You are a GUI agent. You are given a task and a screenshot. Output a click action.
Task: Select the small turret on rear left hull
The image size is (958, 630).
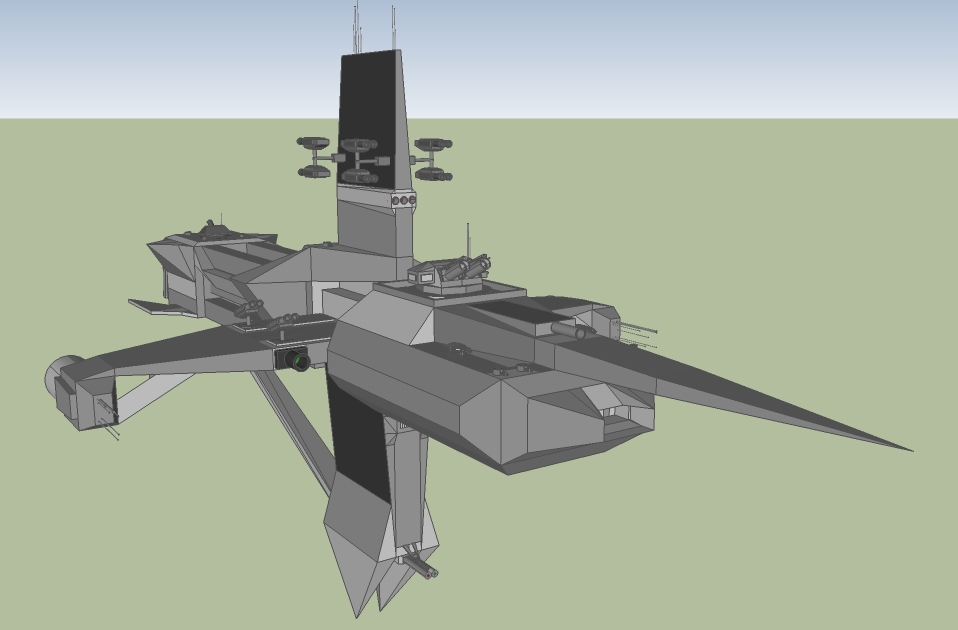[212, 231]
